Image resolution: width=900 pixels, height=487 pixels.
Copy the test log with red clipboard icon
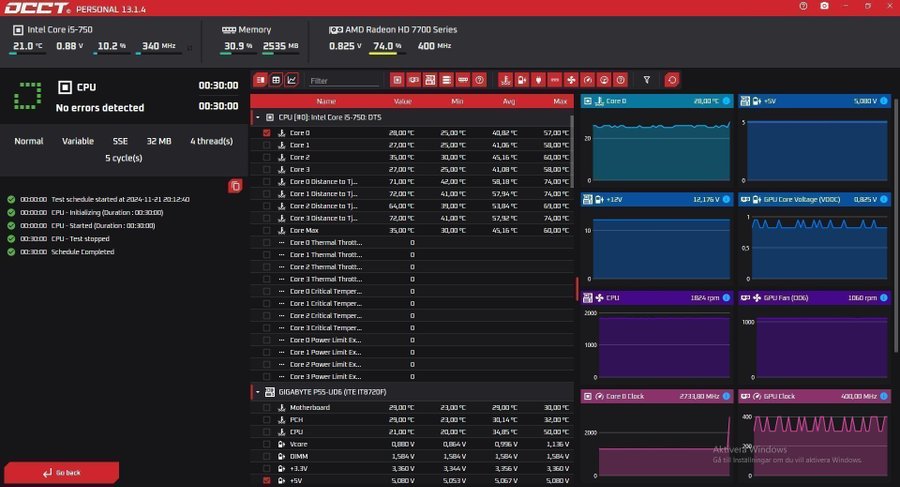[x=235, y=185]
